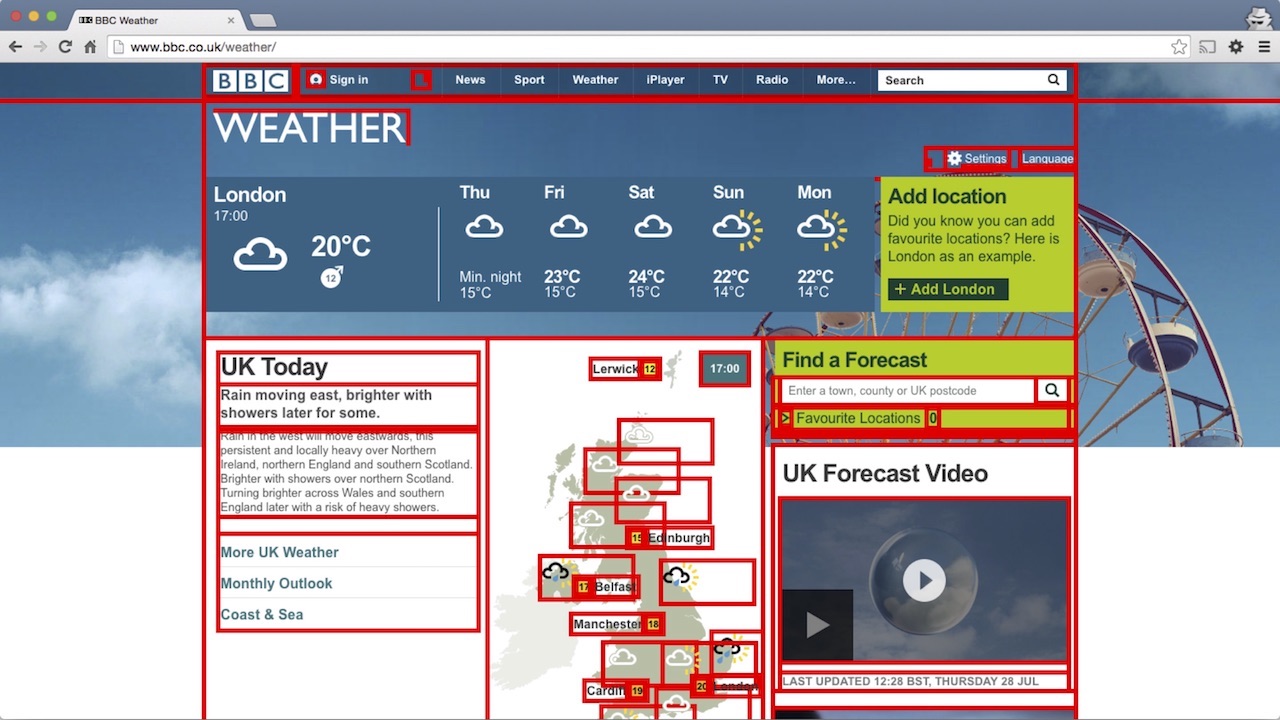This screenshot has height=720, width=1280.
Task: Click the Add London button
Action: click(948, 289)
